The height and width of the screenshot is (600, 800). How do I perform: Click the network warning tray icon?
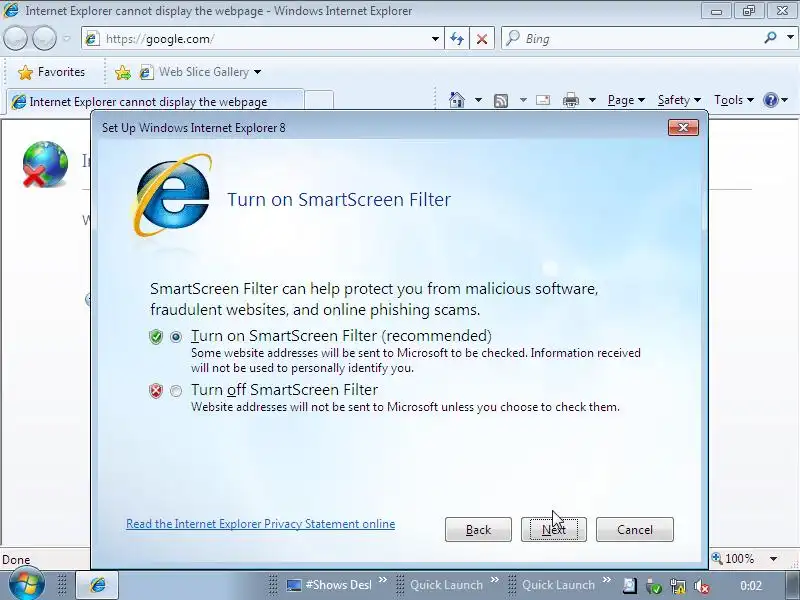[x=678, y=587]
